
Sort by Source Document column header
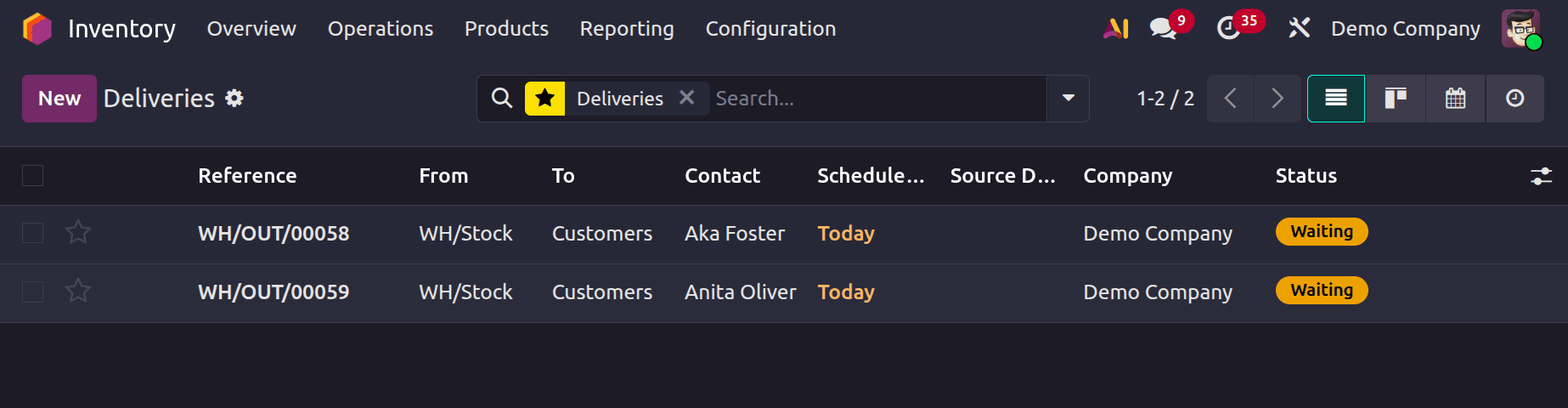coord(1003,176)
